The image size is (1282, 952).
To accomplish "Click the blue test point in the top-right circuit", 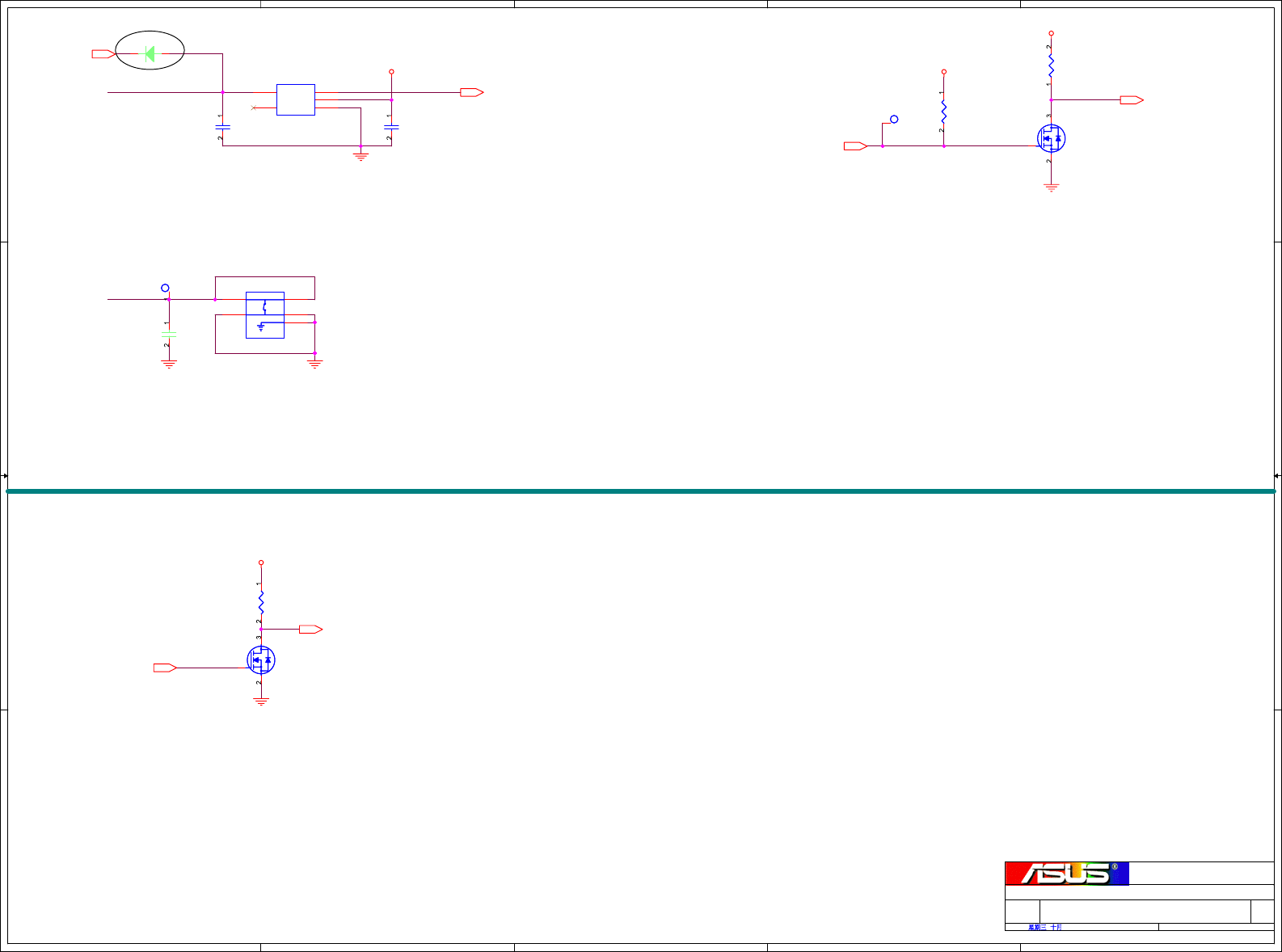I will pos(894,120).
